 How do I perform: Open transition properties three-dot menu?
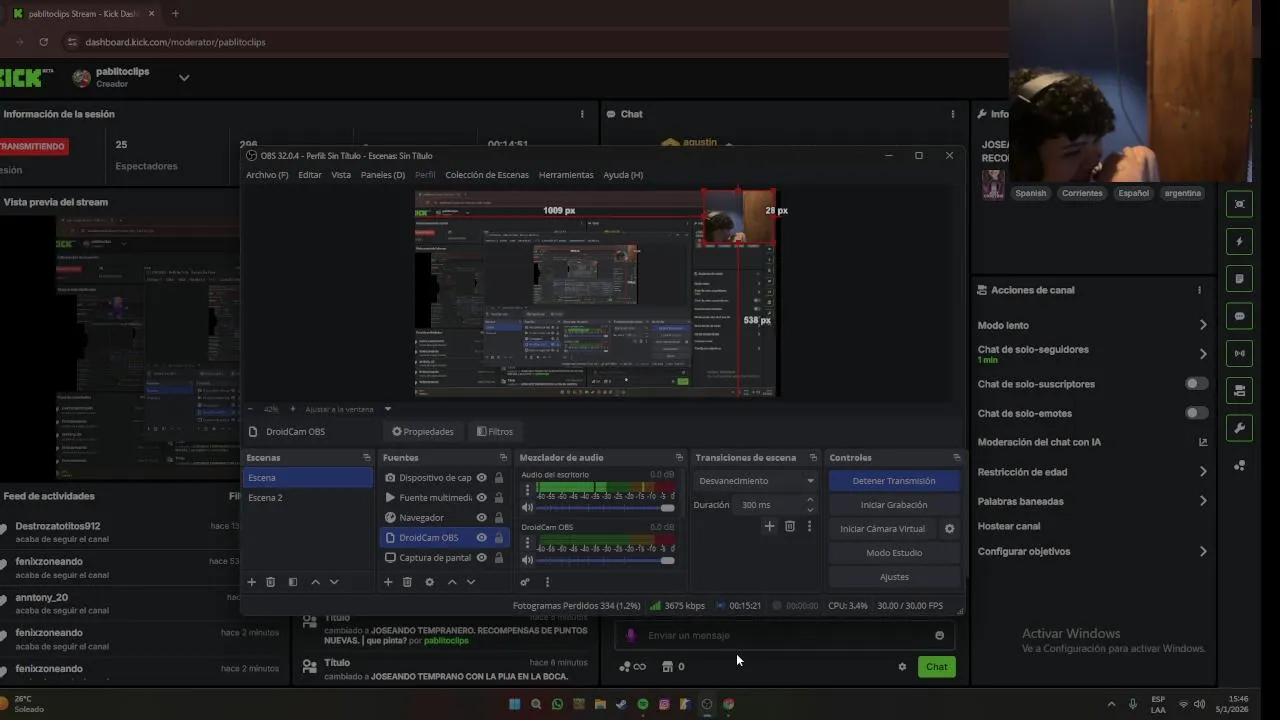click(809, 526)
